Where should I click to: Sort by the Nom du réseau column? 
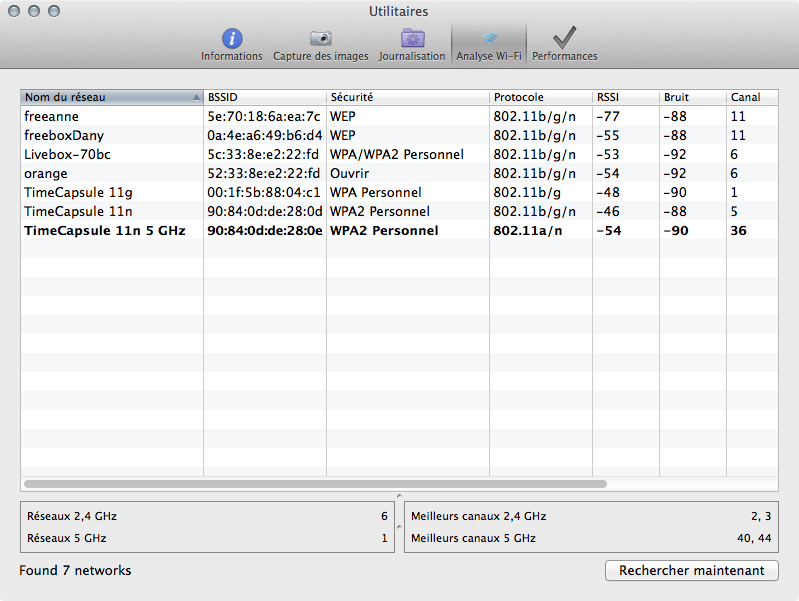coord(110,97)
